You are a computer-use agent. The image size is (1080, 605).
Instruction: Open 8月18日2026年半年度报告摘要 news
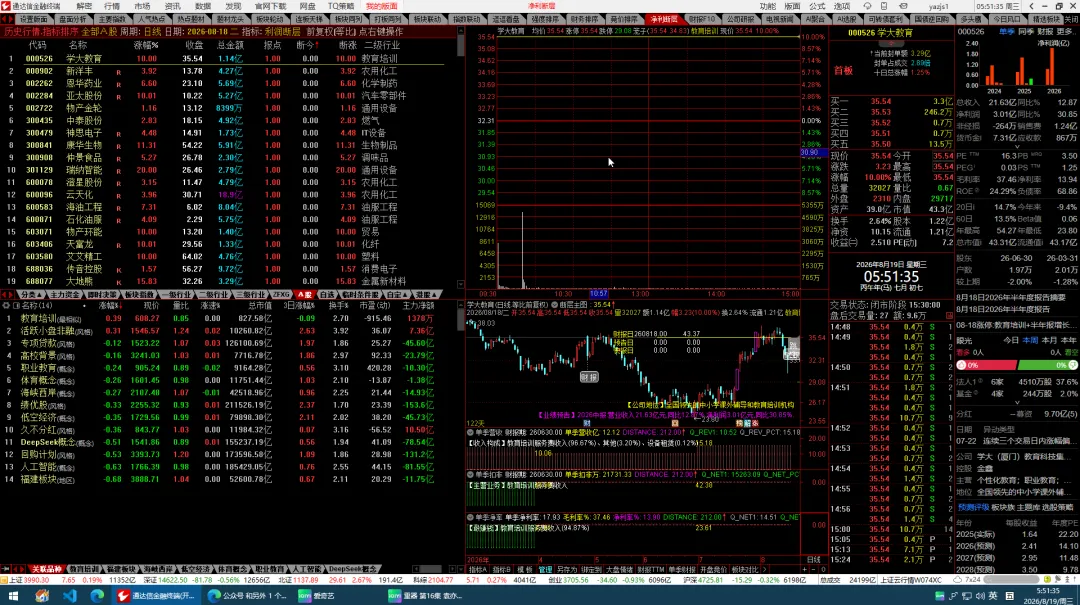(x=1011, y=298)
